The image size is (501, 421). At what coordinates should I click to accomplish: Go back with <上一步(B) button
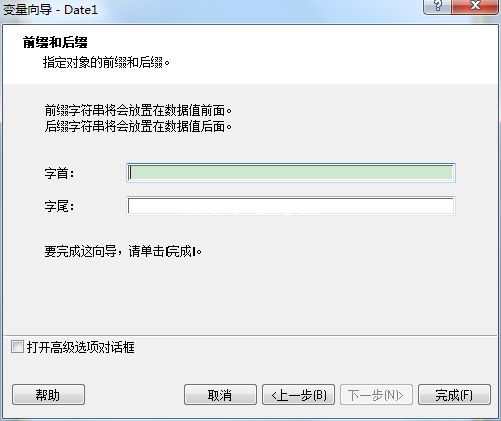[x=298, y=395]
